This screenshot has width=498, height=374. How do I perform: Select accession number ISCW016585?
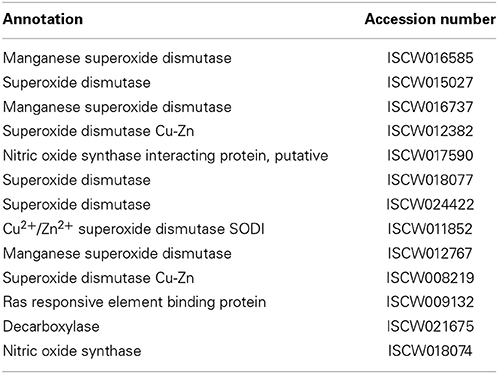430,58
